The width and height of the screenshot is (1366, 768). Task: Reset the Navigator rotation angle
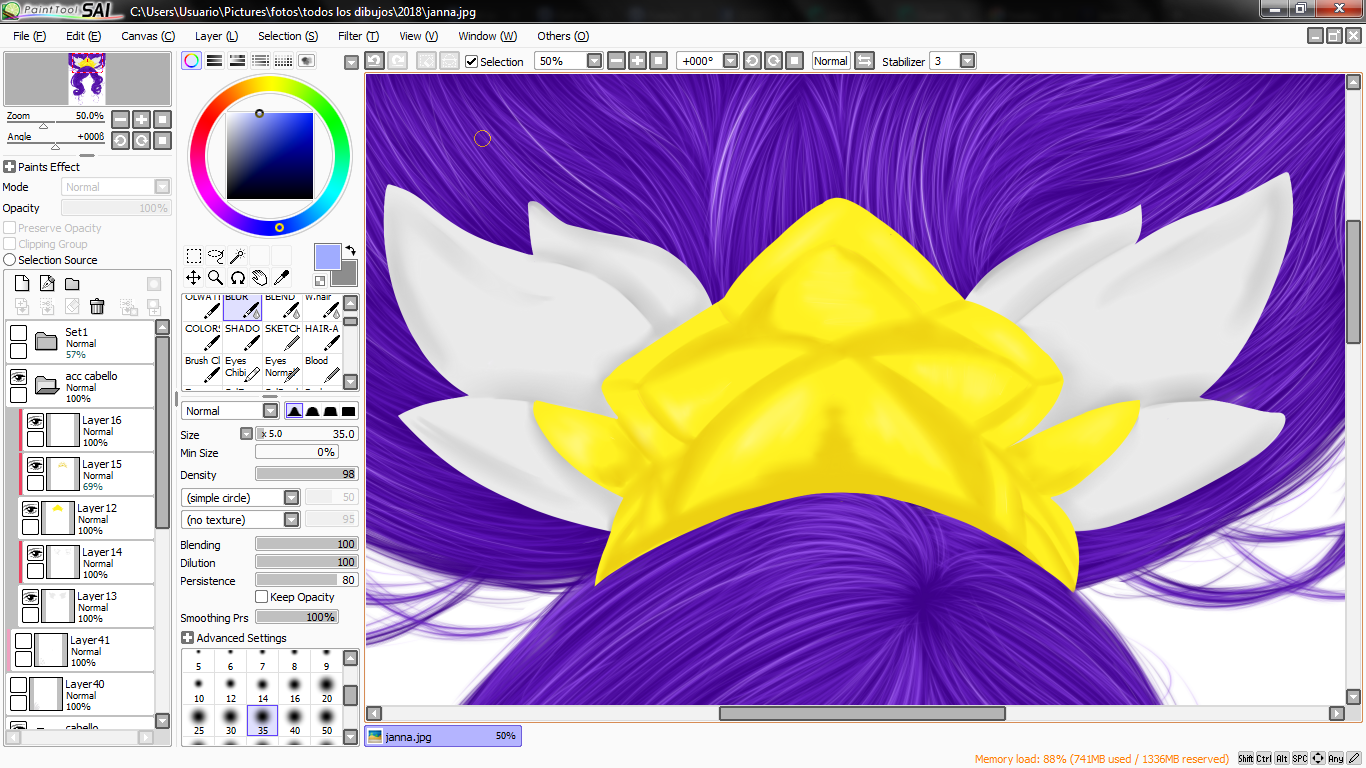[163, 140]
